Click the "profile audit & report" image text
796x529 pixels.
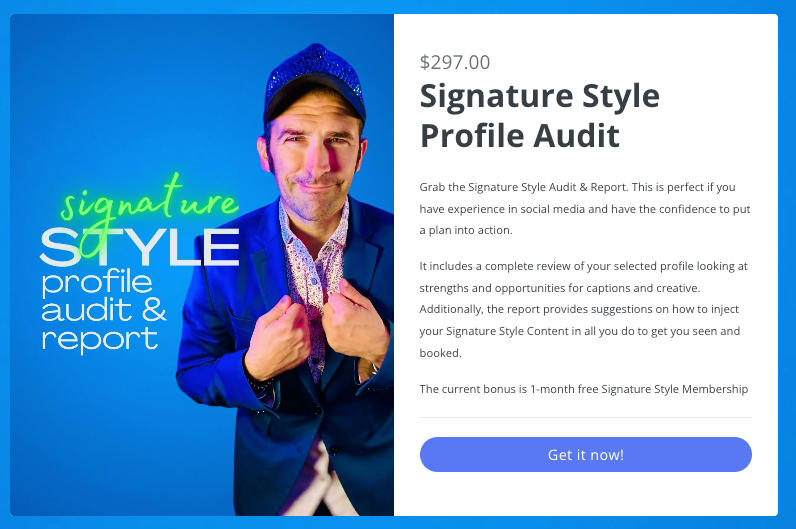tap(104, 311)
